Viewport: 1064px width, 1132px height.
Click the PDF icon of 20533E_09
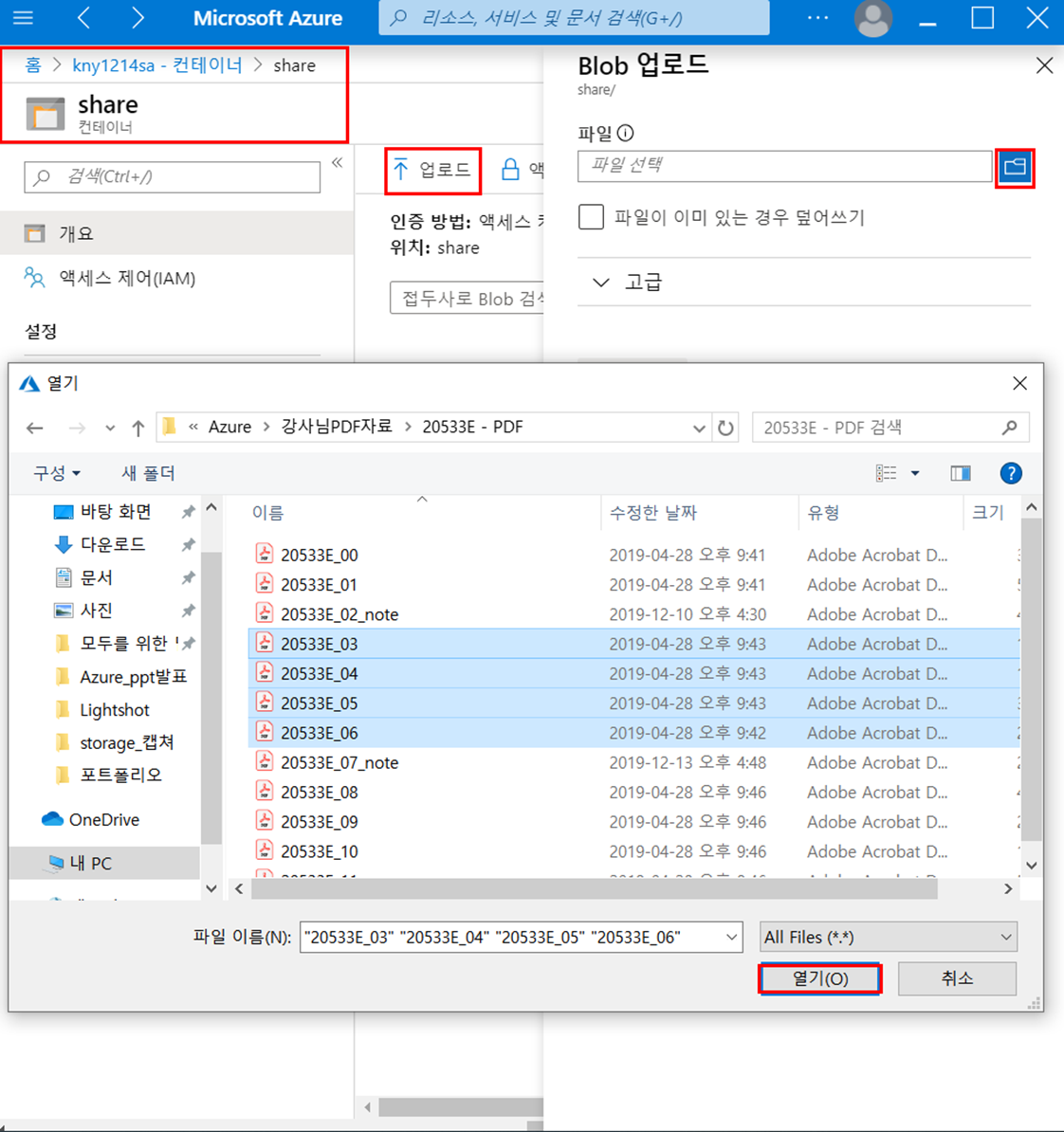tap(265, 821)
